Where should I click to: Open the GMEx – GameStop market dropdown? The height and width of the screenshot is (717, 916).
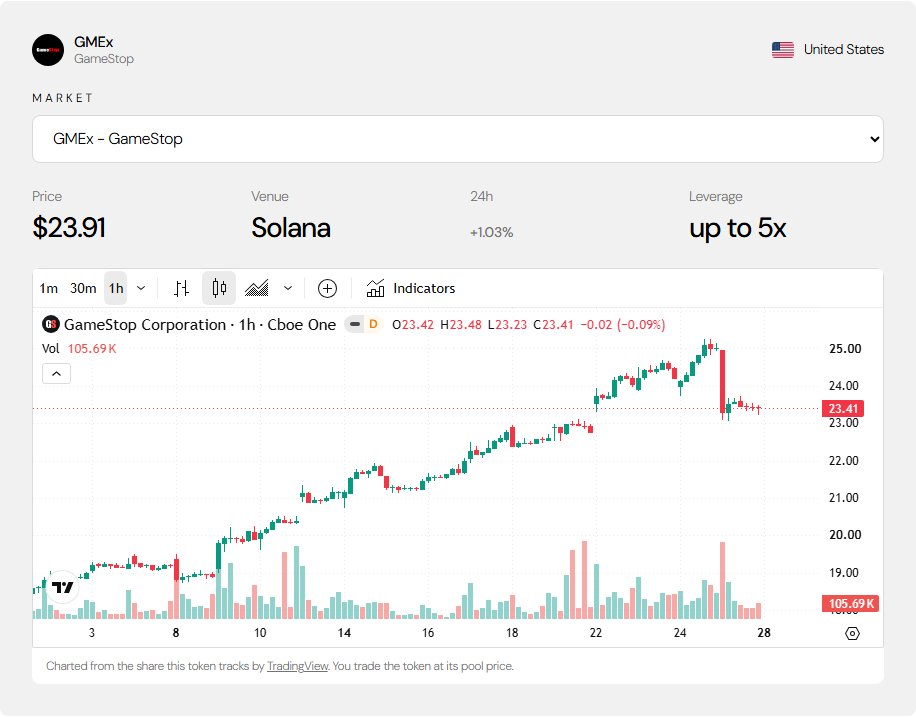tap(457, 139)
